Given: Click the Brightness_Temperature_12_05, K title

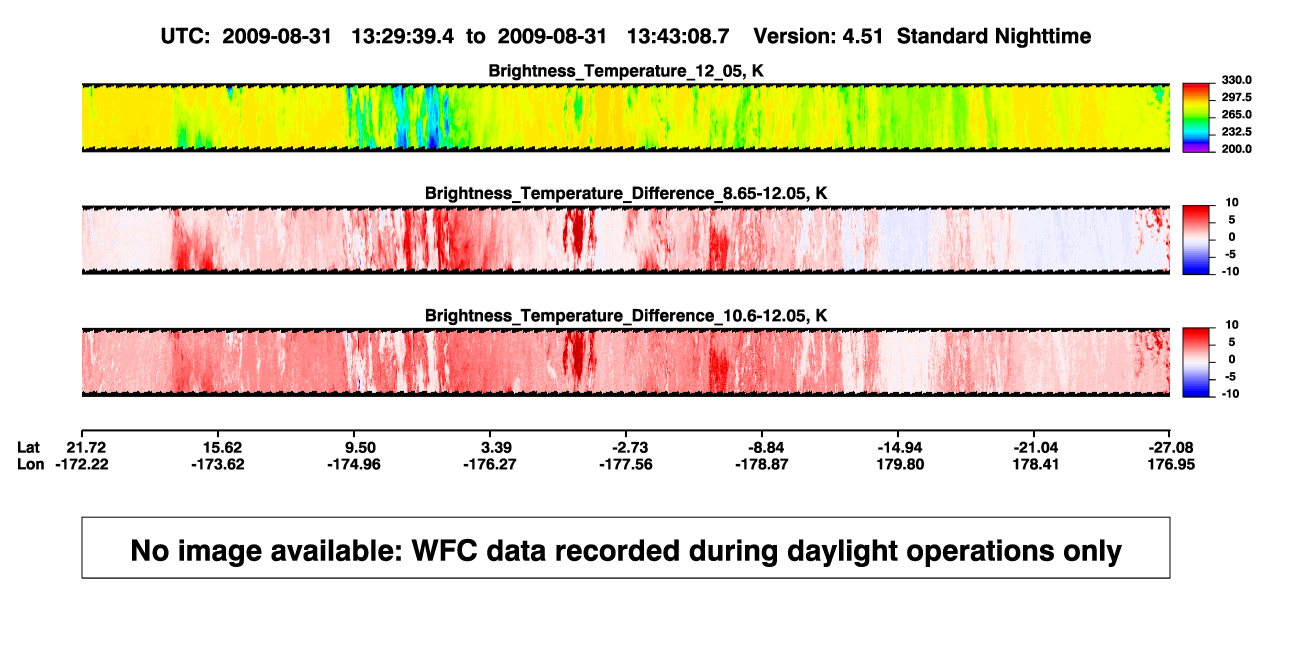Looking at the screenshot, I should coord(626,71).
